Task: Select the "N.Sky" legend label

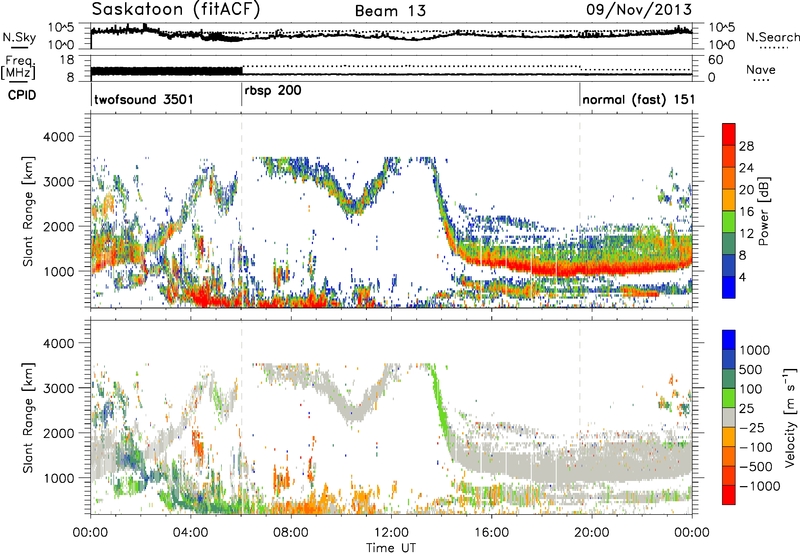Action: (19, 37)
